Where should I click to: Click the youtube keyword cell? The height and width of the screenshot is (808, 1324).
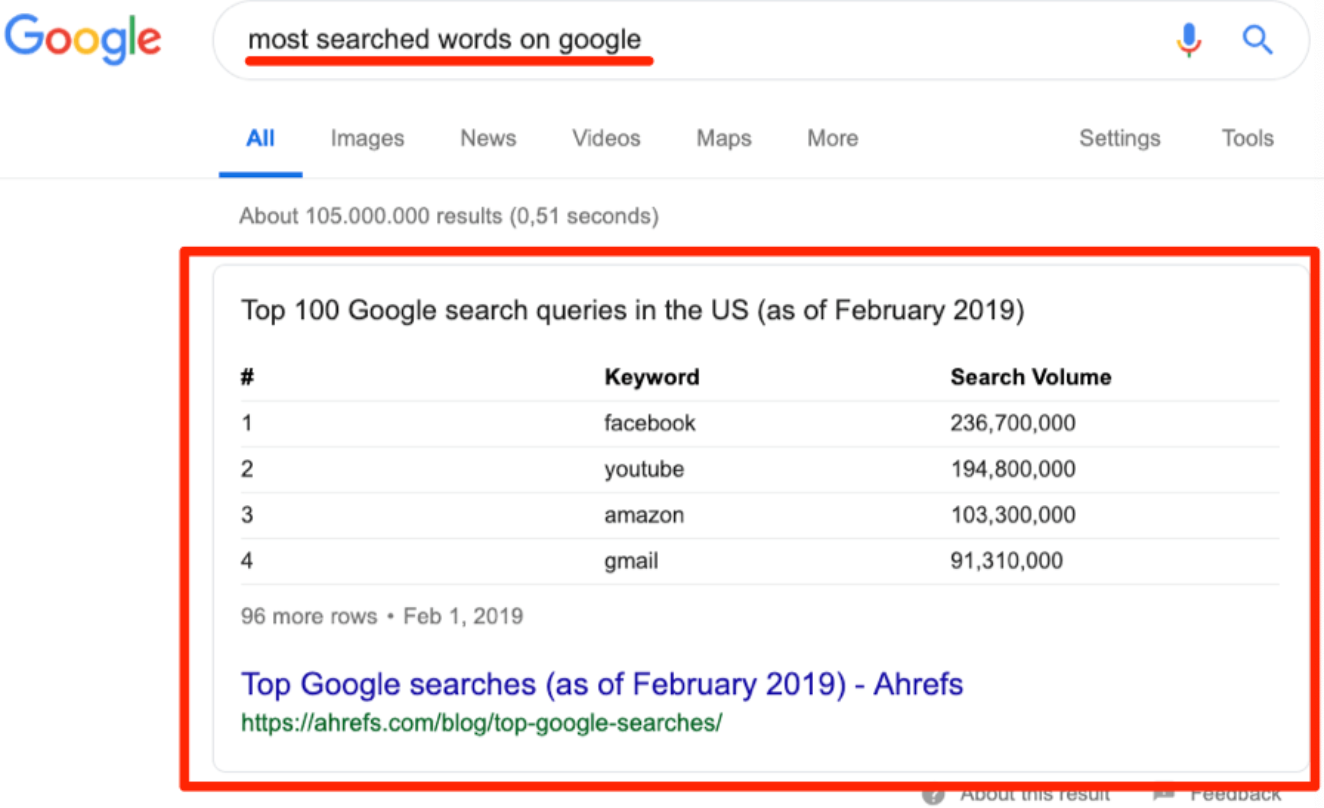pyautogui.click(x=644, y=469)
